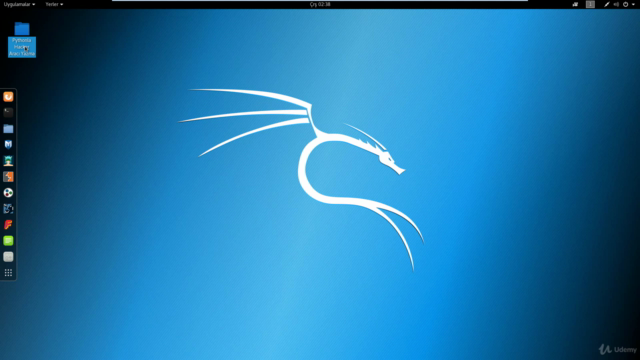Click the network status icon

click(607, 4)
